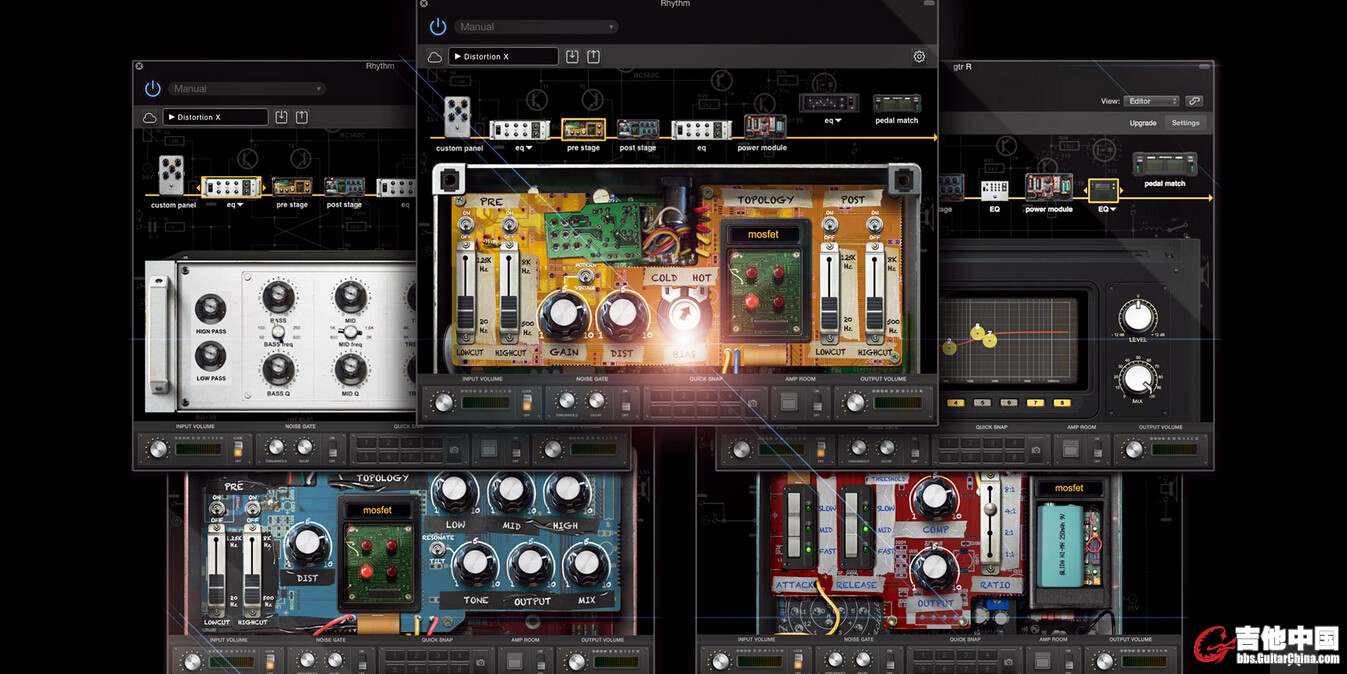Viewport: 1347px width, 674px height.
Task: Click the link icon next to Editor view
Action: pyautogui.click(x=1194, y=101)
